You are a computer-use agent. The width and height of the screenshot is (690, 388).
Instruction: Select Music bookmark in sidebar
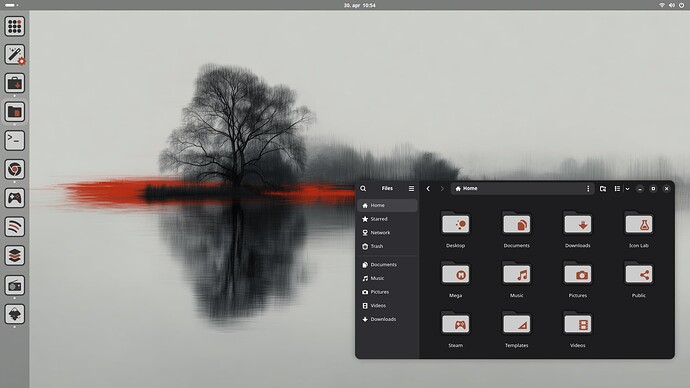[x=387, y=278]
